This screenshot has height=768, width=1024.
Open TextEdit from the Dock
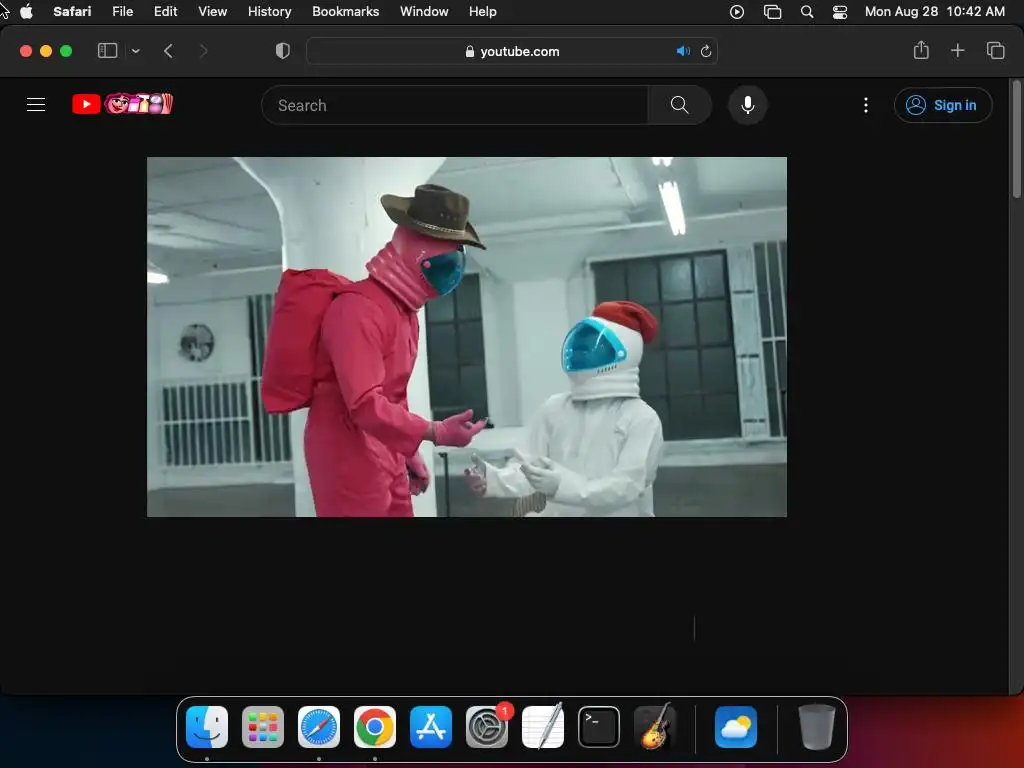[x=543, y=727]
